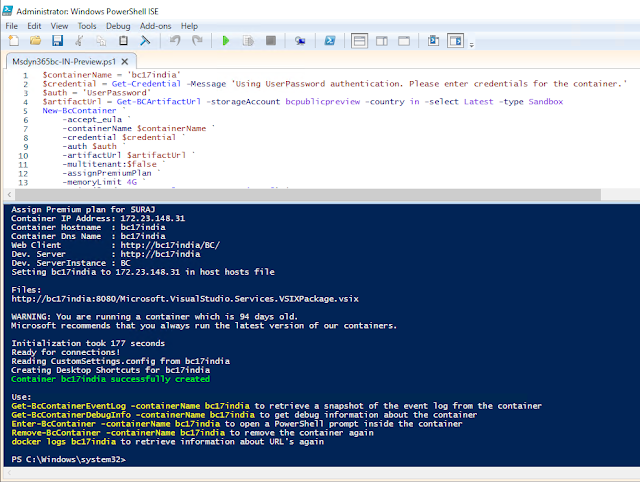Click New-BcContainer on line 5
Image resolution: width=640 pixels, height=482 pixels.
[x=79, y=111]
